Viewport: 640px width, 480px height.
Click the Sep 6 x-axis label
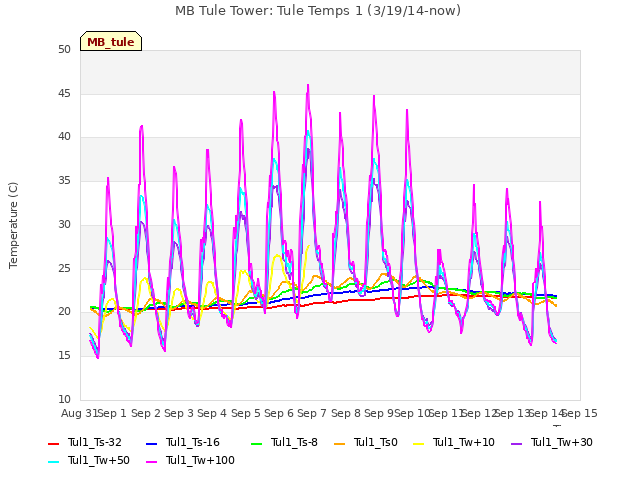point(279,413)
